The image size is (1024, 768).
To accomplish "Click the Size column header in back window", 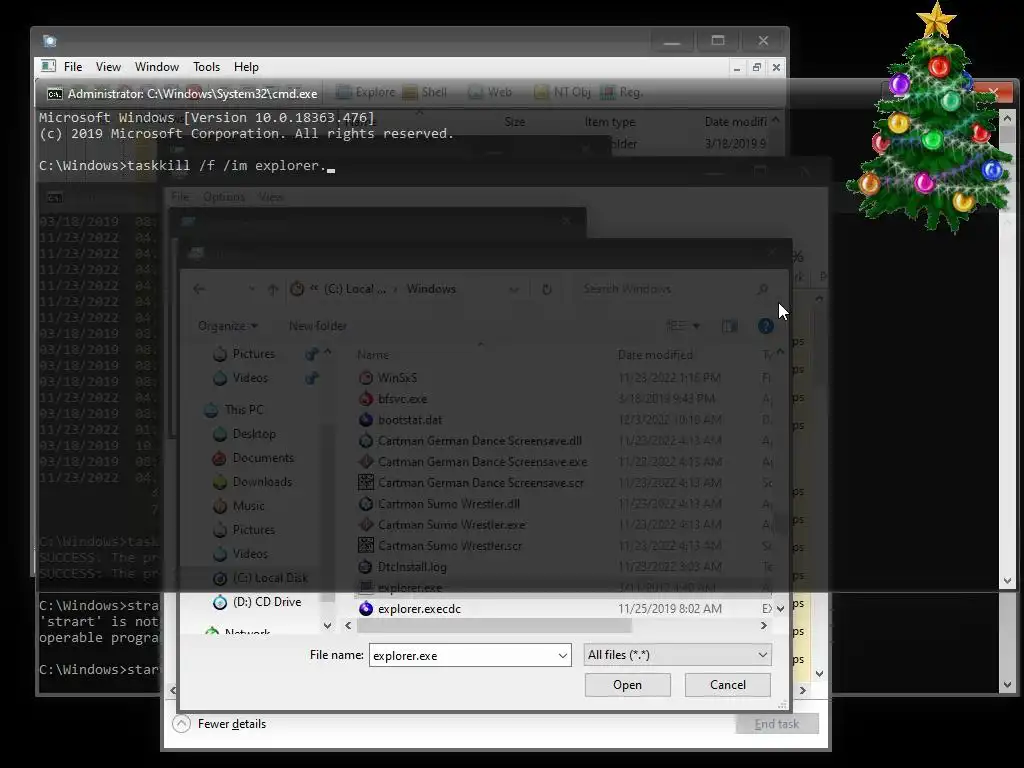I will click(x=515, y=121).
